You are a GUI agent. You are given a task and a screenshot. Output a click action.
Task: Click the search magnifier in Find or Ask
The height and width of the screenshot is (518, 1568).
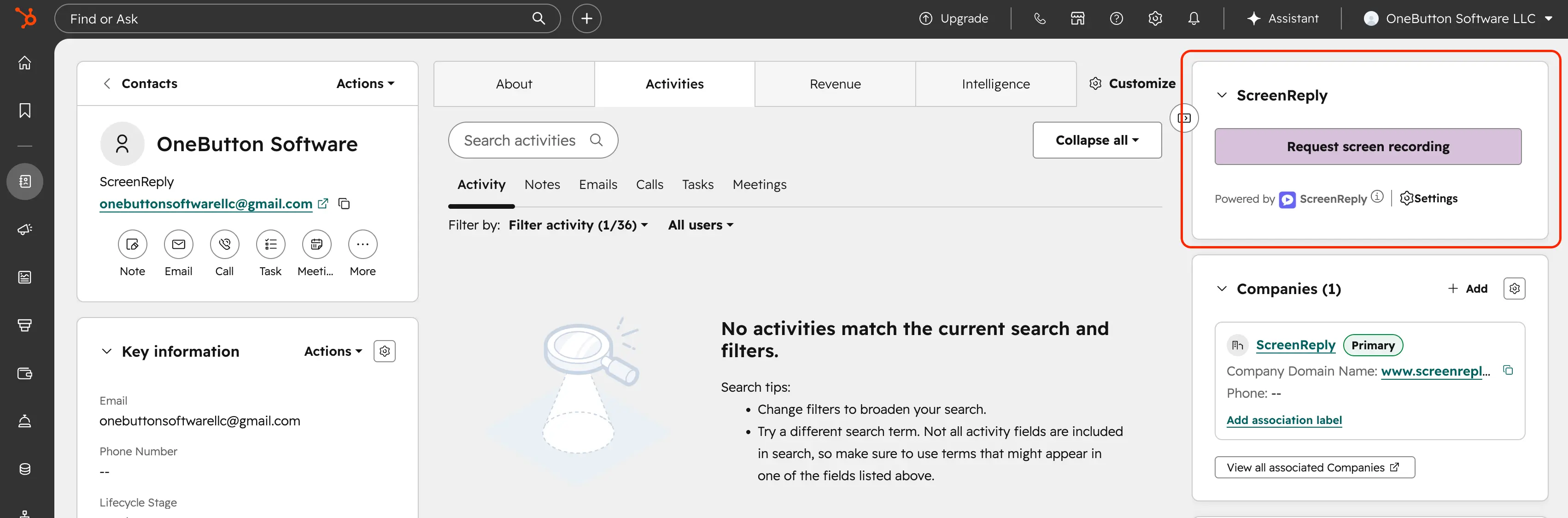pyautogui.click(x=538, y=18)
